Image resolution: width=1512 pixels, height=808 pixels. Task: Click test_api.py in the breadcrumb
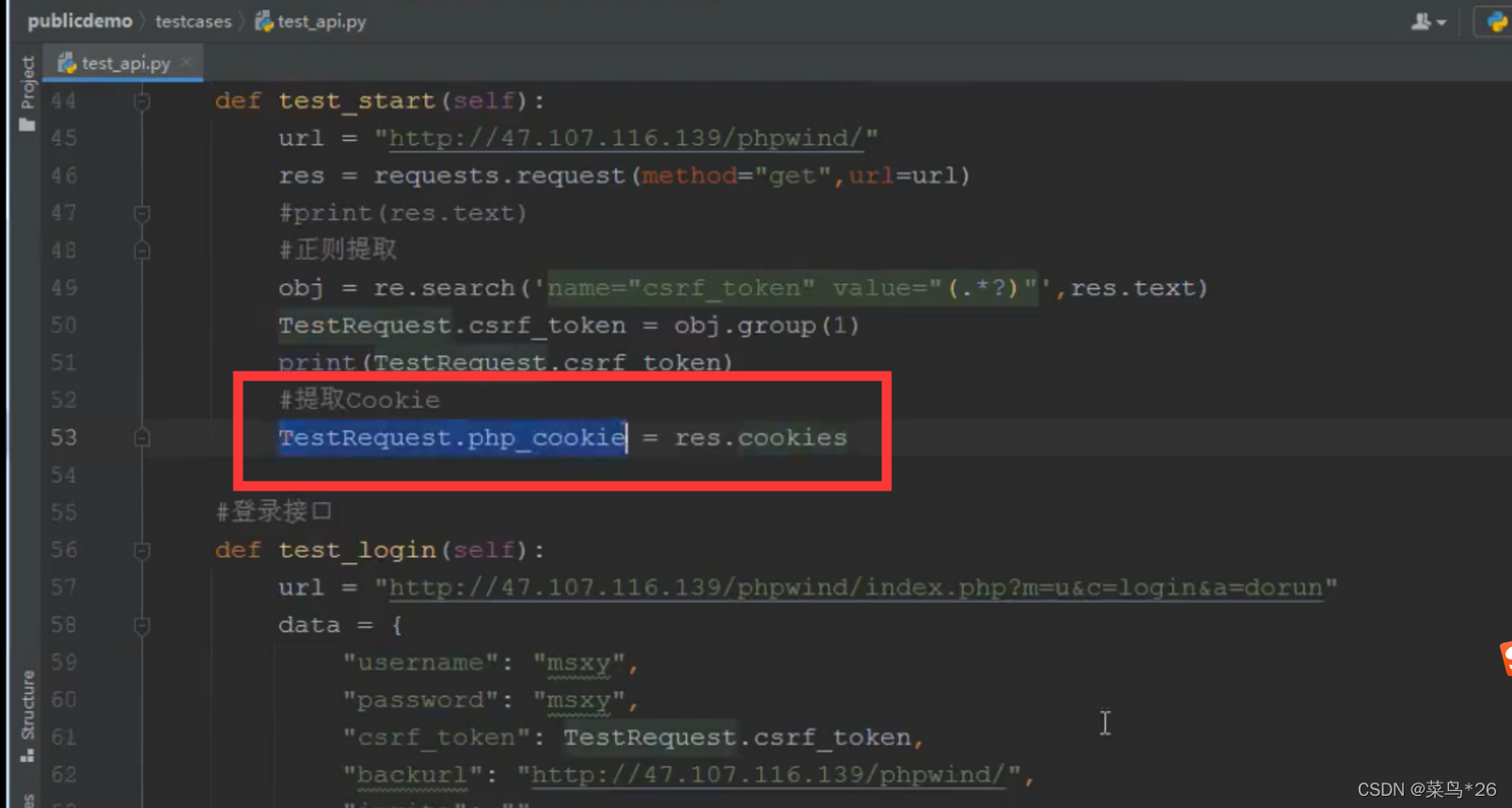pos(311,21)
